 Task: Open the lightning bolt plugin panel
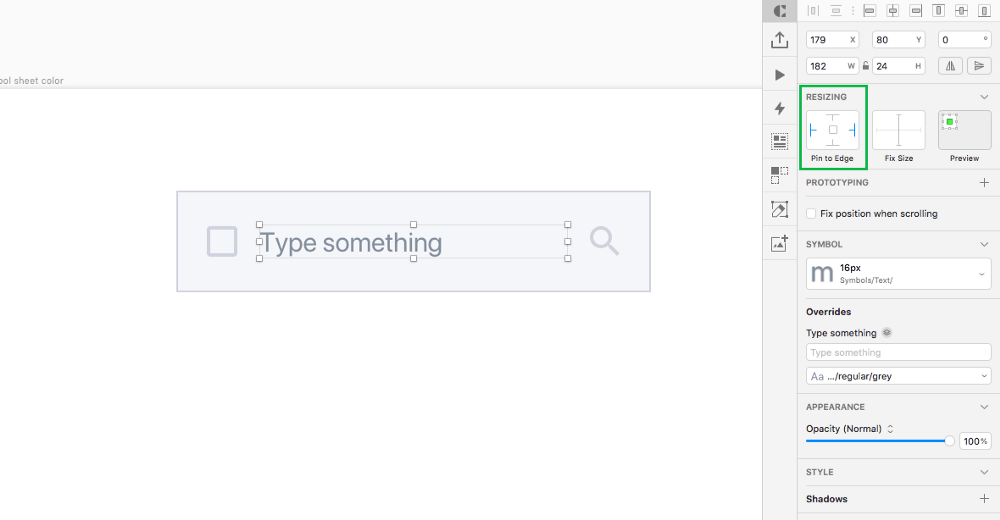[x=779, y=108]
